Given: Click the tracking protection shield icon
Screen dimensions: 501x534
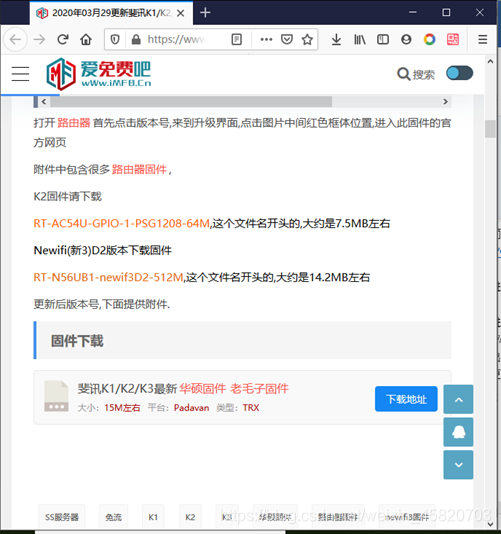Looking at the screenshot, I should pyautogui.click(x=115, y=40).
